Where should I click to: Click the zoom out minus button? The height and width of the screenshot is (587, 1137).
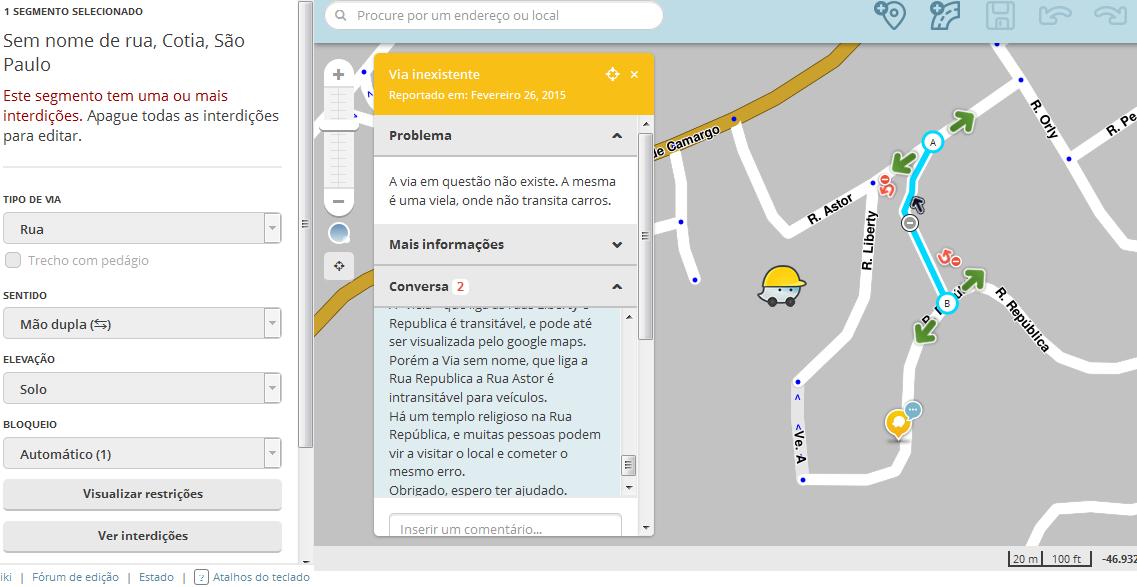pyautogui.click(x=338, y=201)
